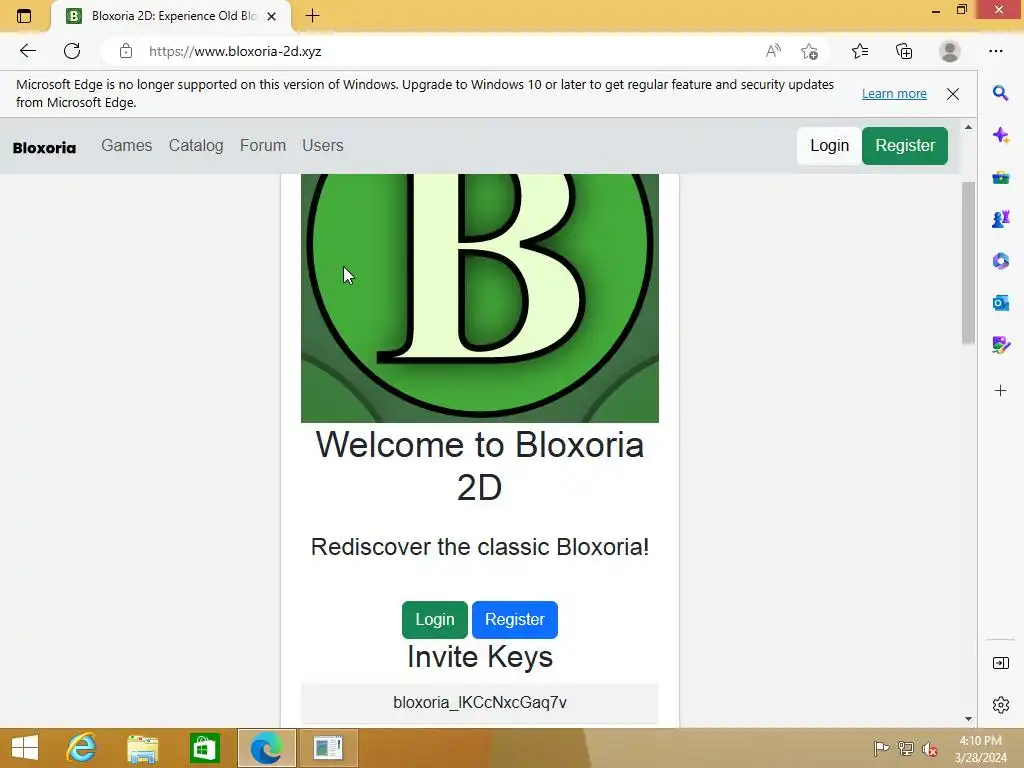Click the Bloxoria brand logo text
Image resolution: width=1024 pixels, height=768 pixels.
click(44, 148)
